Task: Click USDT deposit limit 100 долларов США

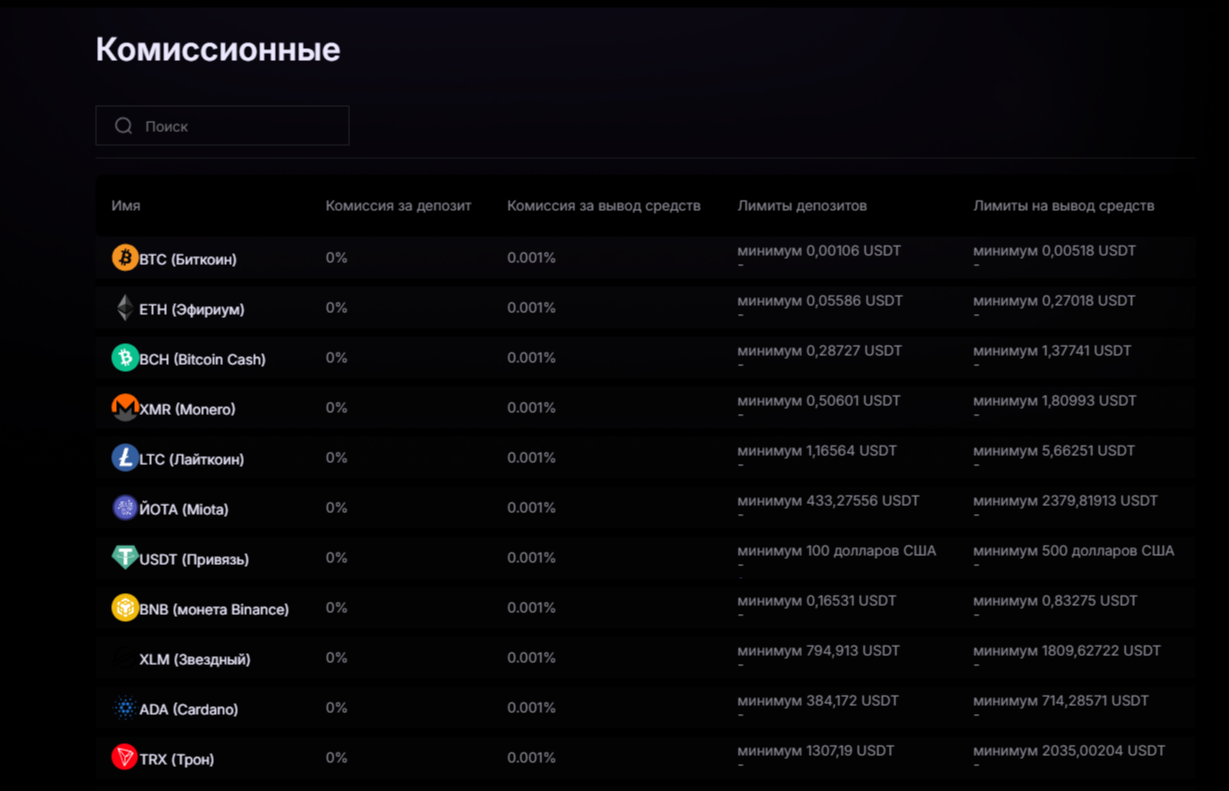Action: [x=837, y=551]
